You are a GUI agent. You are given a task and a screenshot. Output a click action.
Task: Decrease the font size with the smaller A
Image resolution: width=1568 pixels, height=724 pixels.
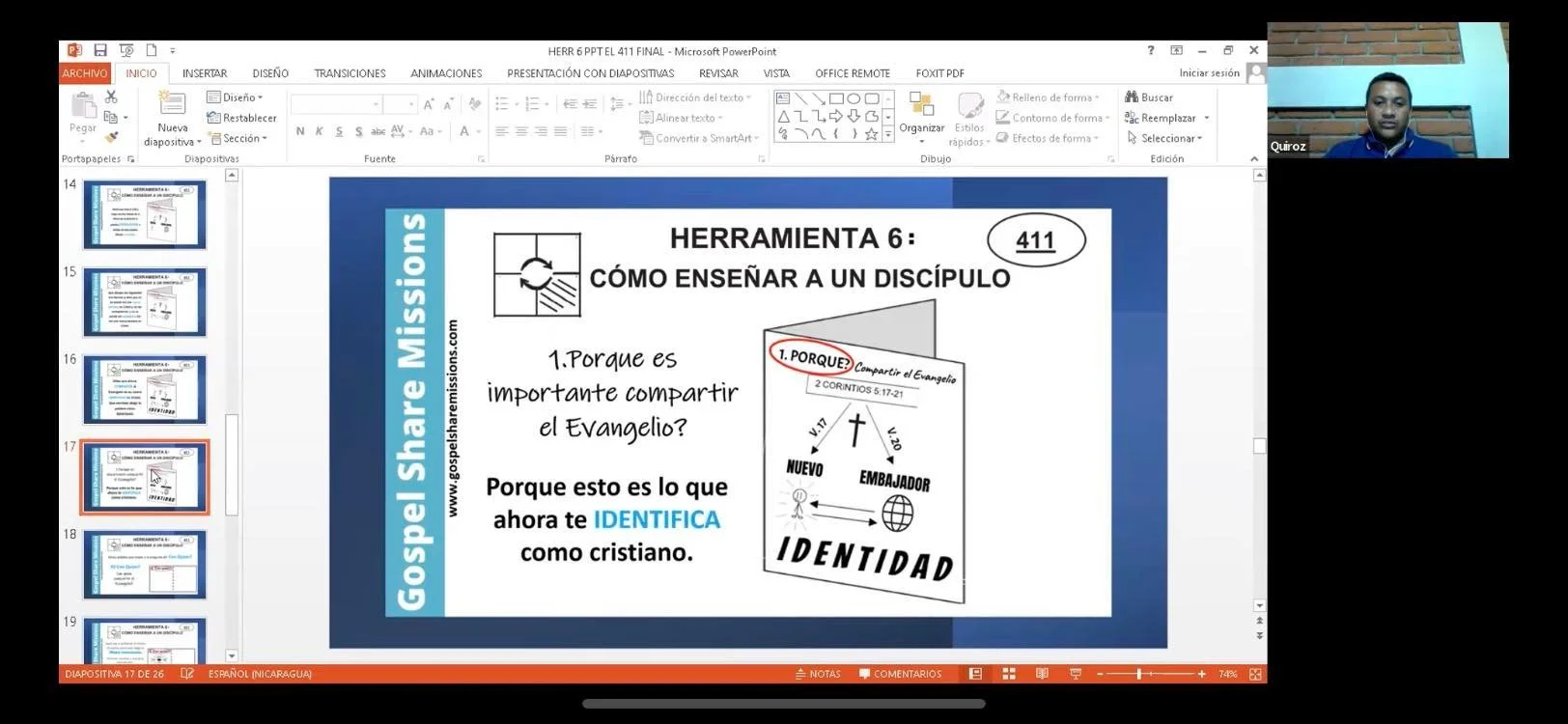pos(449,104)
